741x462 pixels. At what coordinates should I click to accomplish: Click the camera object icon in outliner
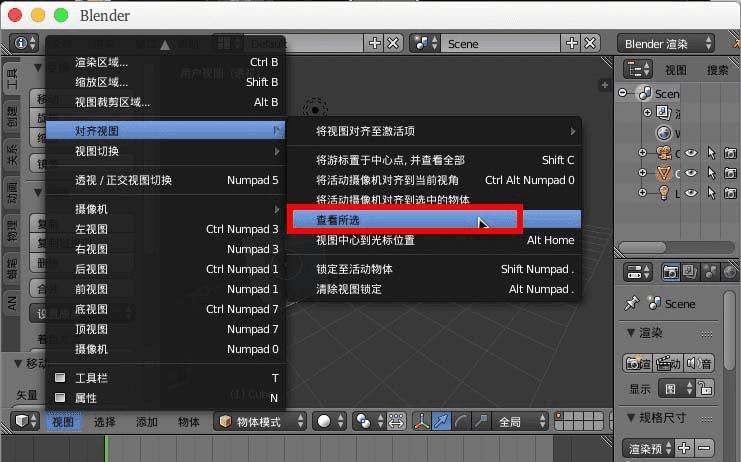point(664,153)
